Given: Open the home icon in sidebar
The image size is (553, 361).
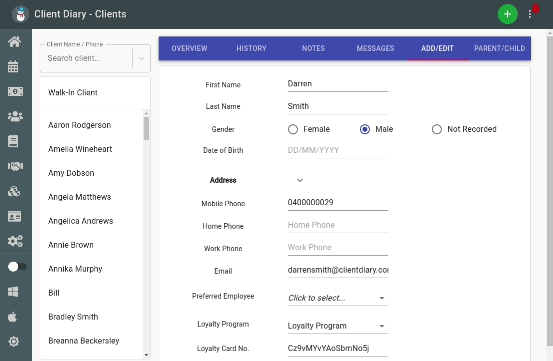Looking at the screenshot, I should tap(14, 42).
